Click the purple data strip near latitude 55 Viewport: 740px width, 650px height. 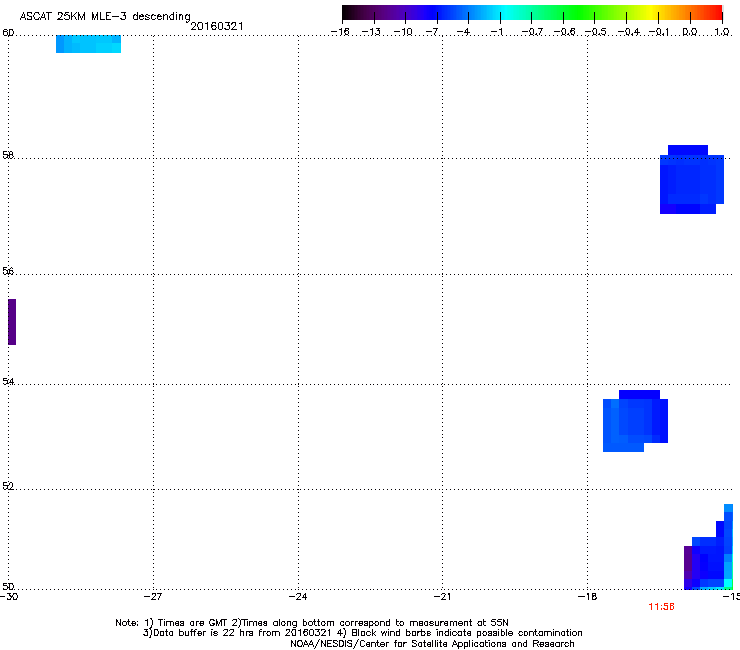(12, 322)
